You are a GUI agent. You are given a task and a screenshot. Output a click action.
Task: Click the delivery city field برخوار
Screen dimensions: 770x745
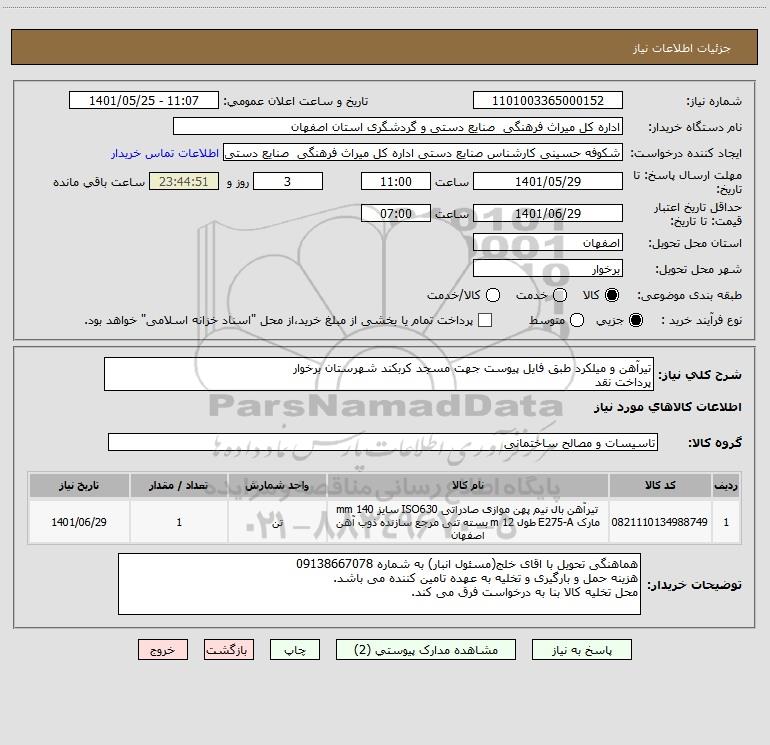pyautogui.click(x=548, y=269)
